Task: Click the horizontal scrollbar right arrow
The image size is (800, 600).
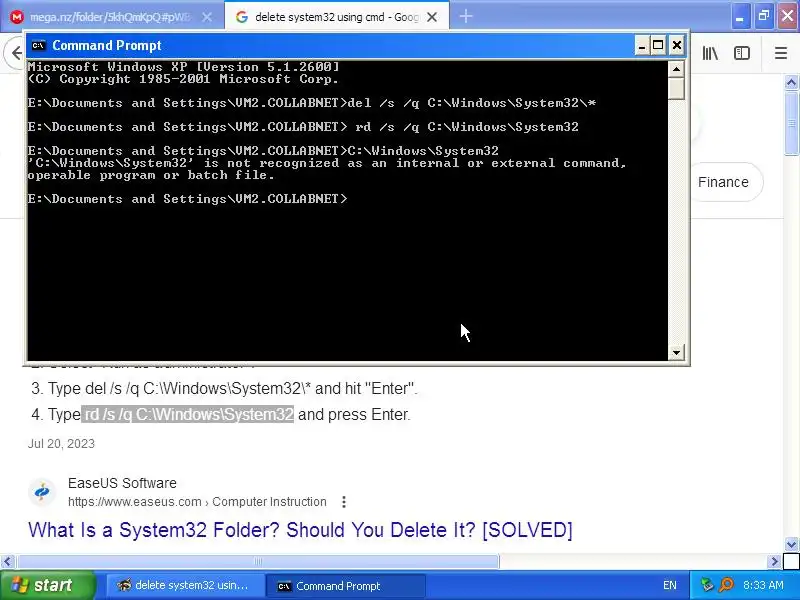Action: coord(774,562)
